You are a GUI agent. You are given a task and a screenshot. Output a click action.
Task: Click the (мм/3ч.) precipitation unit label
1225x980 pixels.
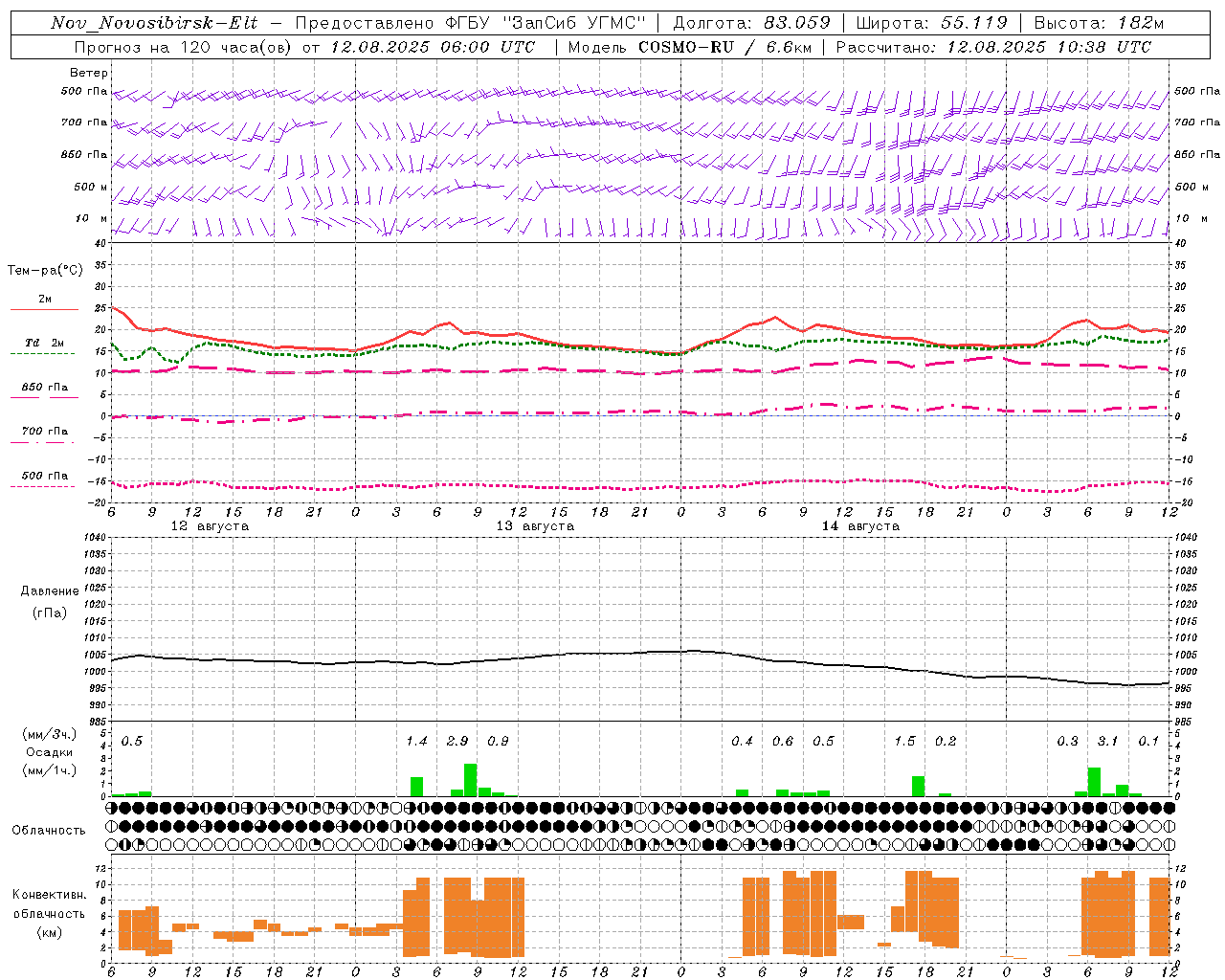50,734
